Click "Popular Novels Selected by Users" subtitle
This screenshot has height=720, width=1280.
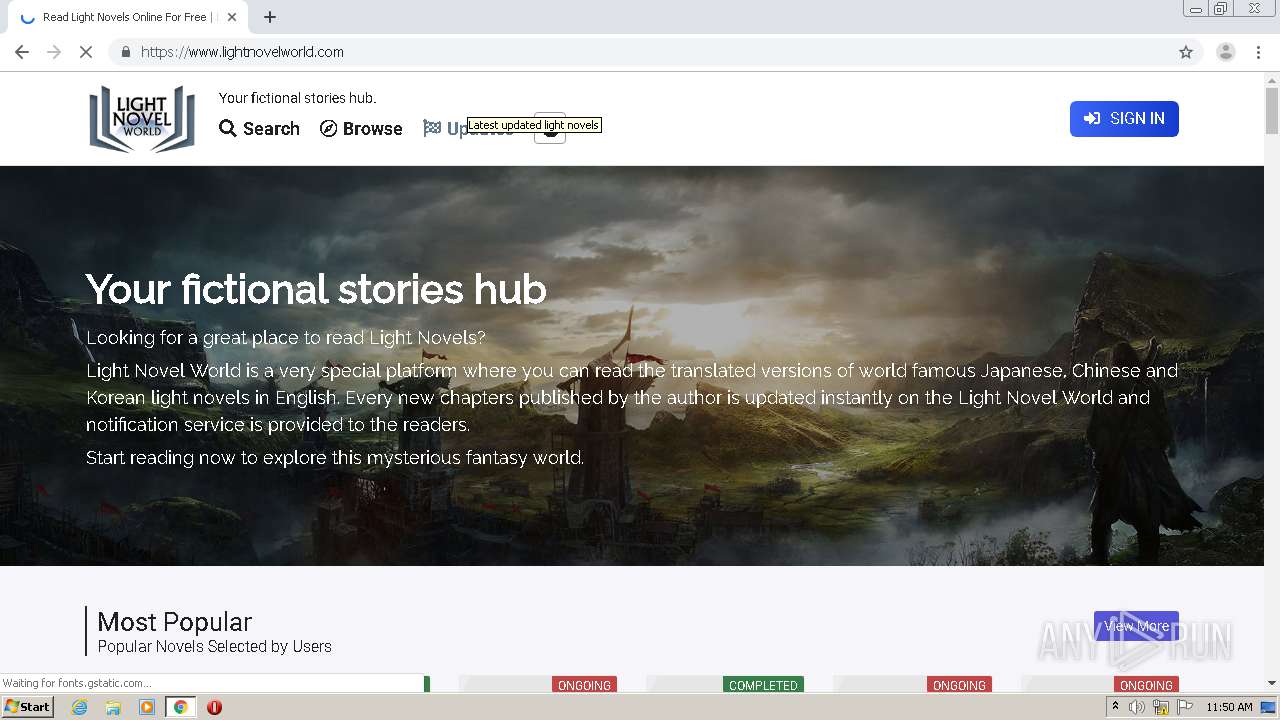214,647
